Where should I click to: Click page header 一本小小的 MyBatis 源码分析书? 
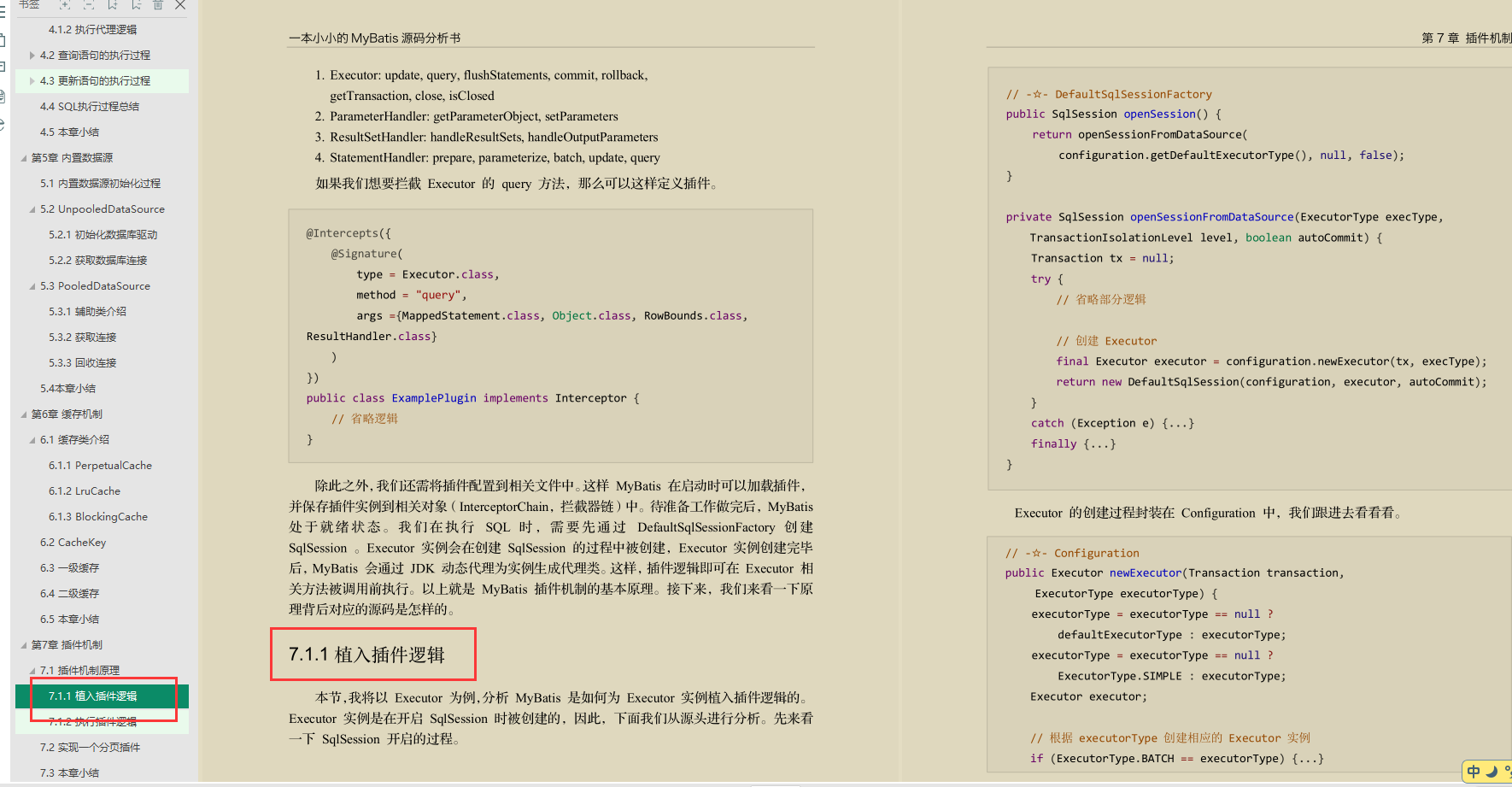[x=375, y=38]
